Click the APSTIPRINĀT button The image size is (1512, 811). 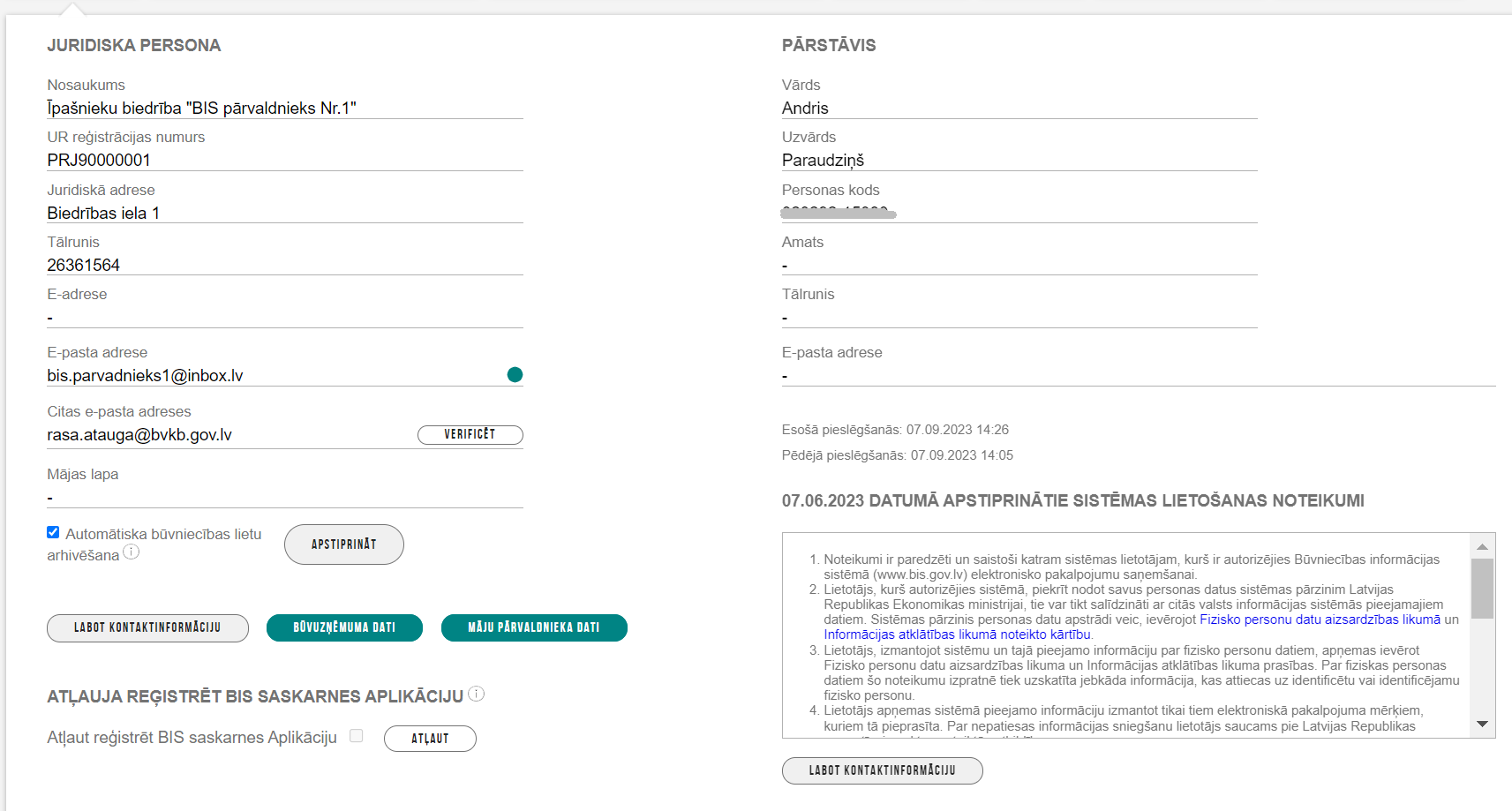pyautogui.click(x=344, y=544)
